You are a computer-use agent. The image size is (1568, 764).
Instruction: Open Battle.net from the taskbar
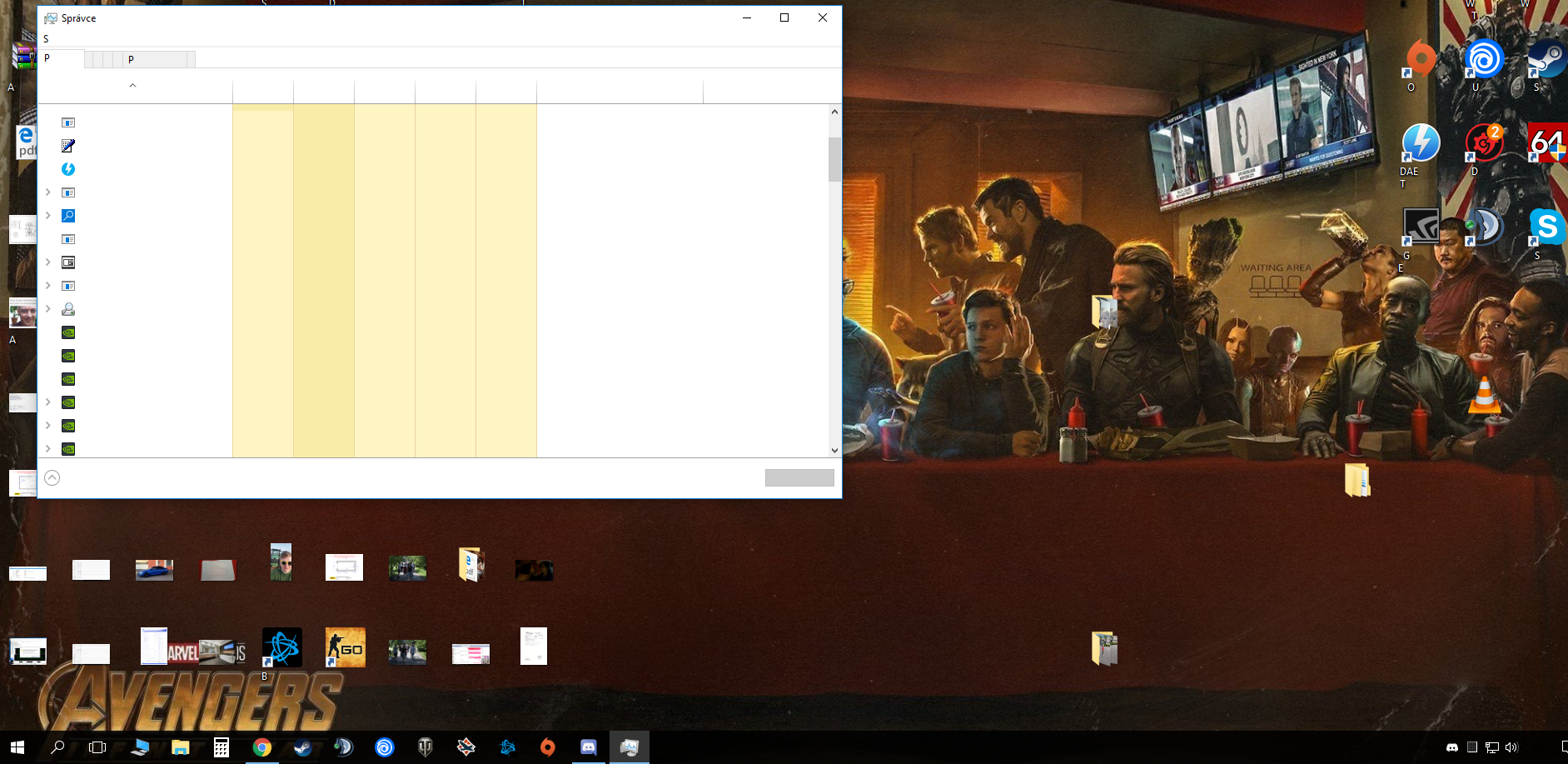(507, 747)
